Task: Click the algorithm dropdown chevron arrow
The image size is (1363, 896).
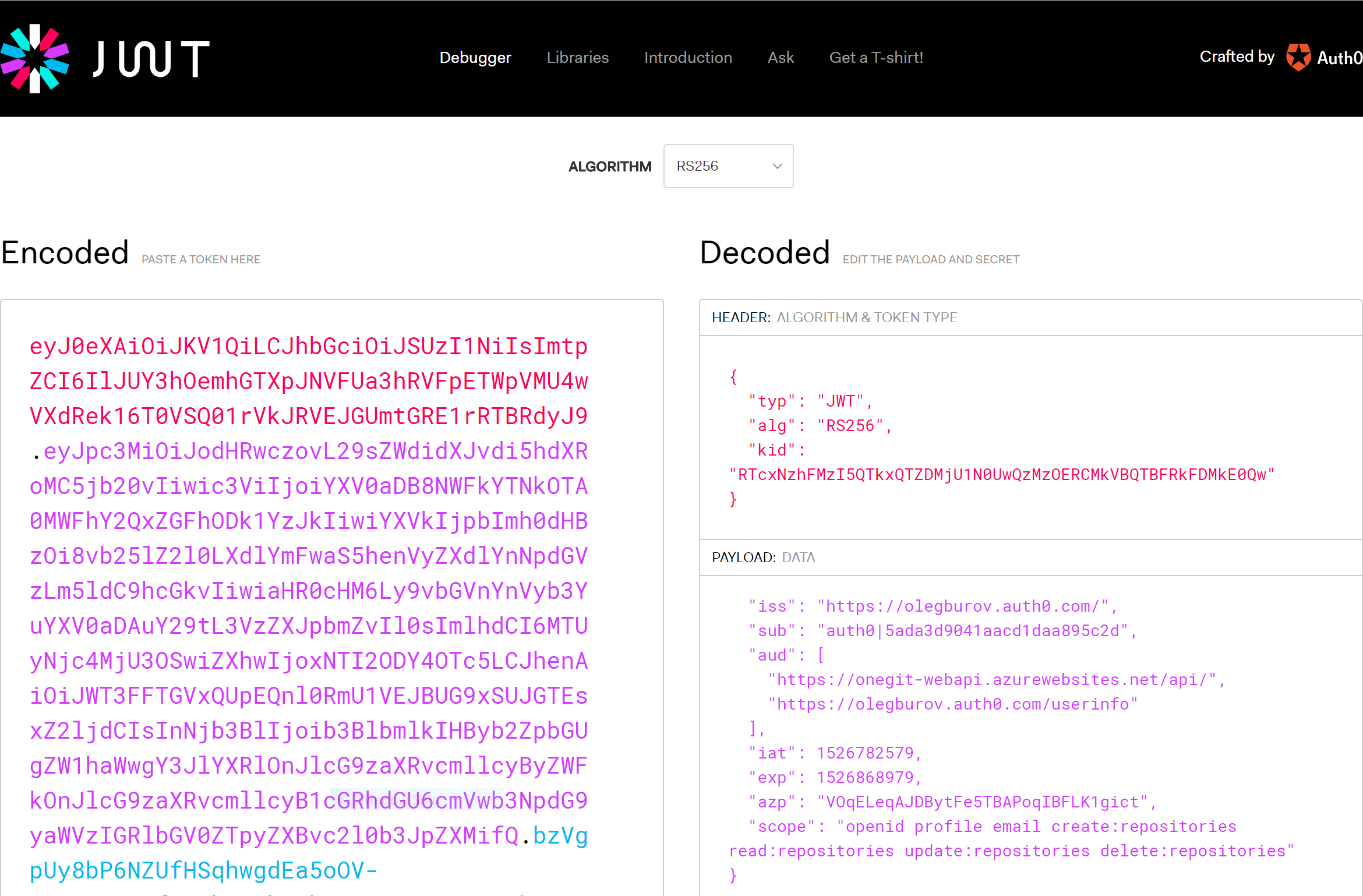Action: tap(777, 166)
